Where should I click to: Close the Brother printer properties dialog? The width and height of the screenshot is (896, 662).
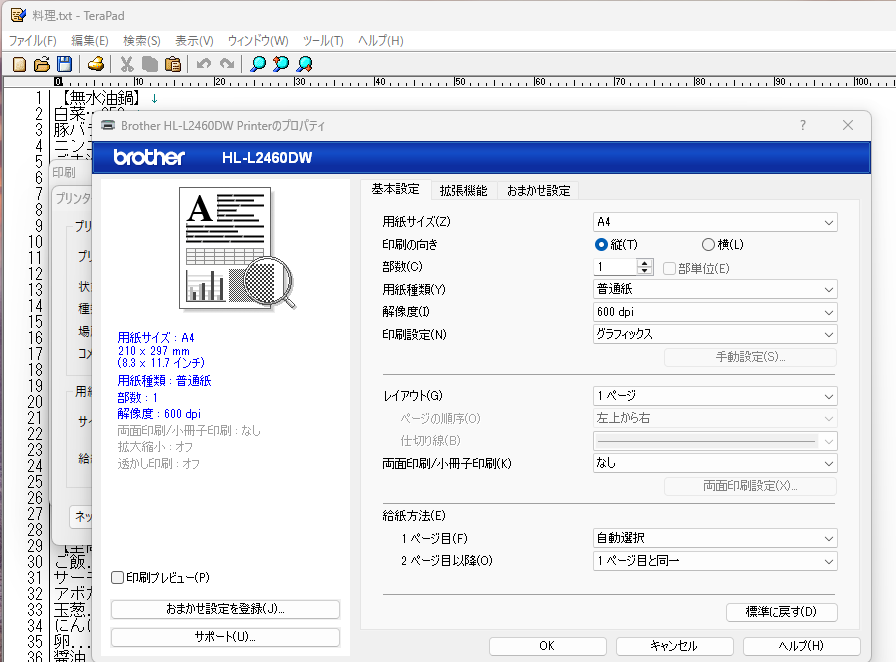coord(848,125)
